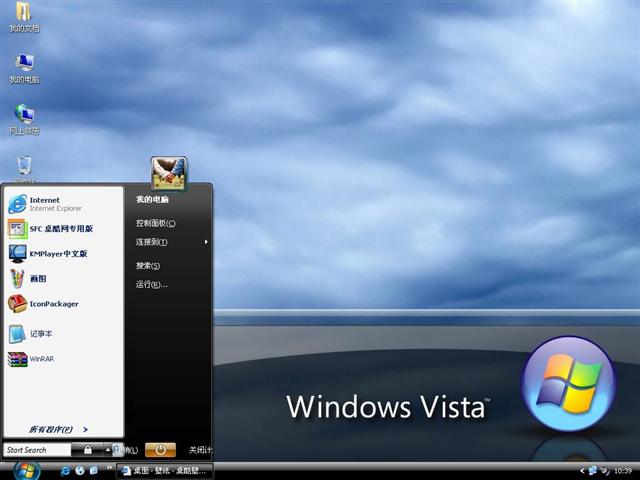
Task: Click the network tray icon
Action: [x=593, y=471]
